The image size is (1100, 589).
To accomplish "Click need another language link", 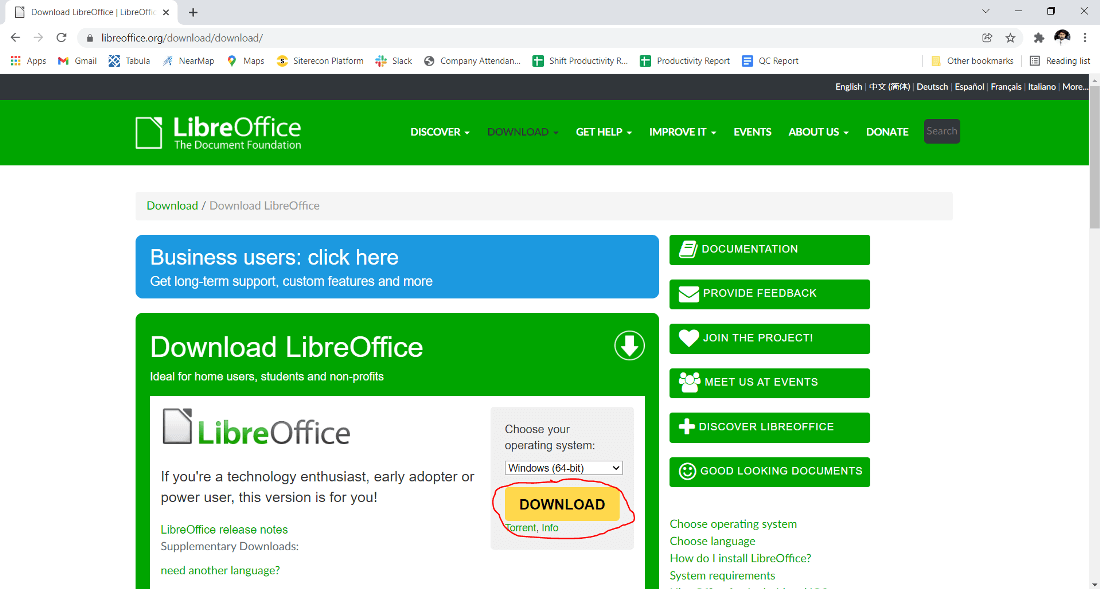I will click(x=220, y=570).
